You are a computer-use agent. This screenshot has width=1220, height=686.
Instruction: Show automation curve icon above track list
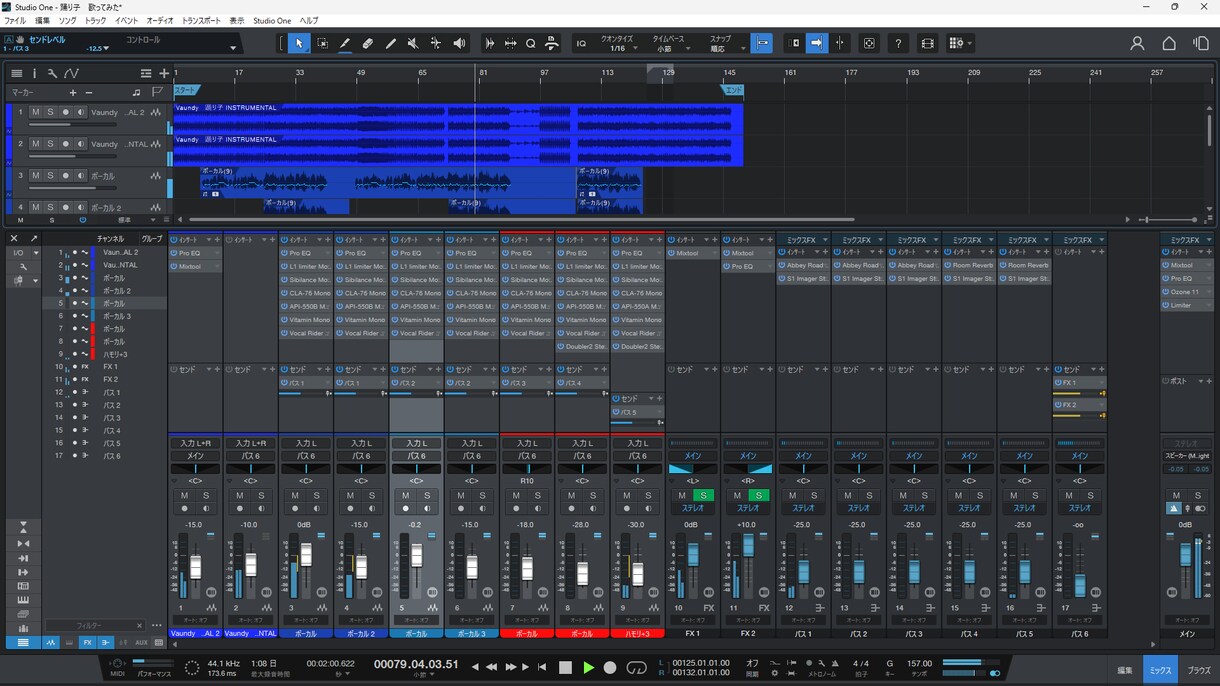click(x=71, y=73)
